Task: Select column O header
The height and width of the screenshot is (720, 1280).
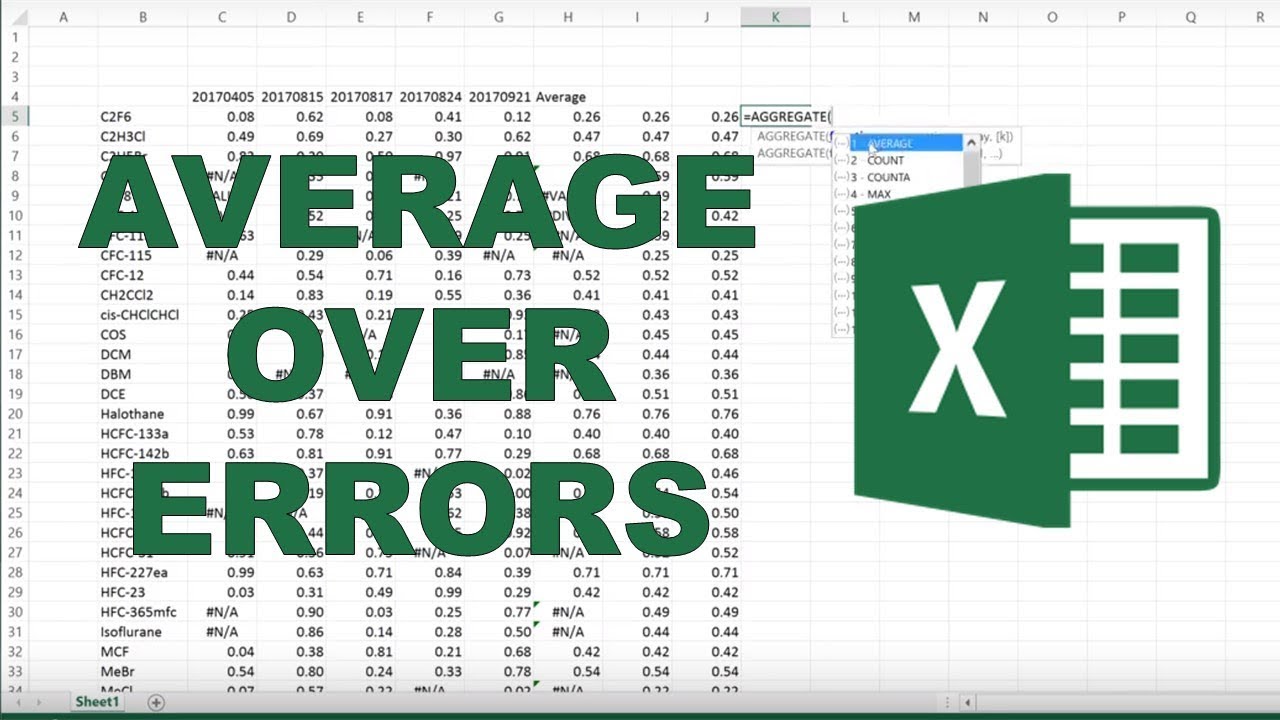Action: tap(1052, 17)
